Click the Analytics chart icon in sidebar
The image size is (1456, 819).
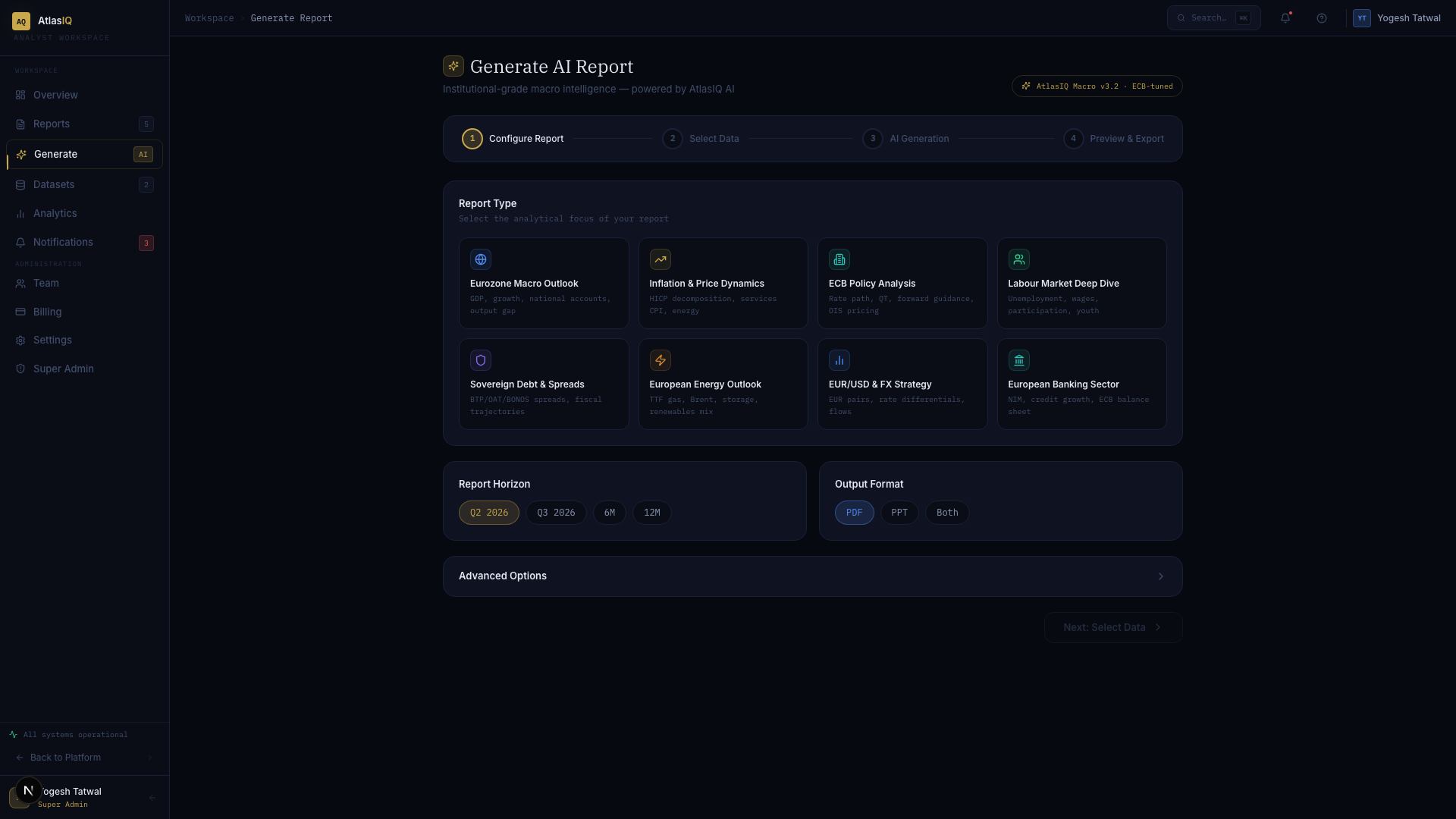click(20, 214)
